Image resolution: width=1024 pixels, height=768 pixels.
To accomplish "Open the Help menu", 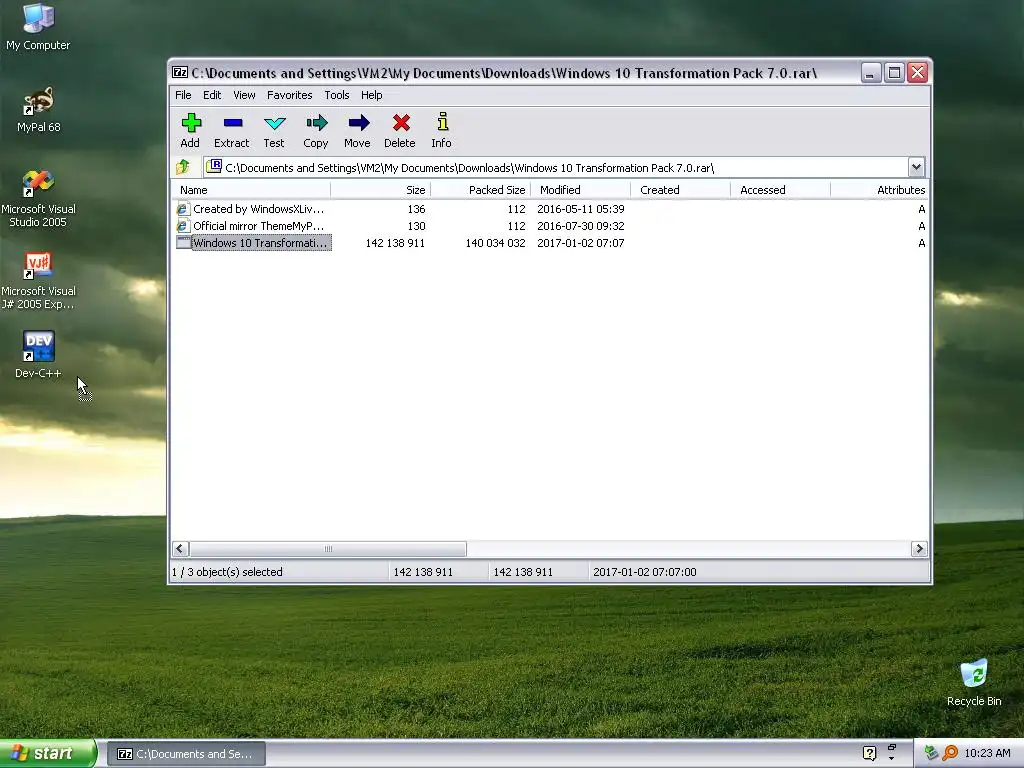I will click(372, 95).
